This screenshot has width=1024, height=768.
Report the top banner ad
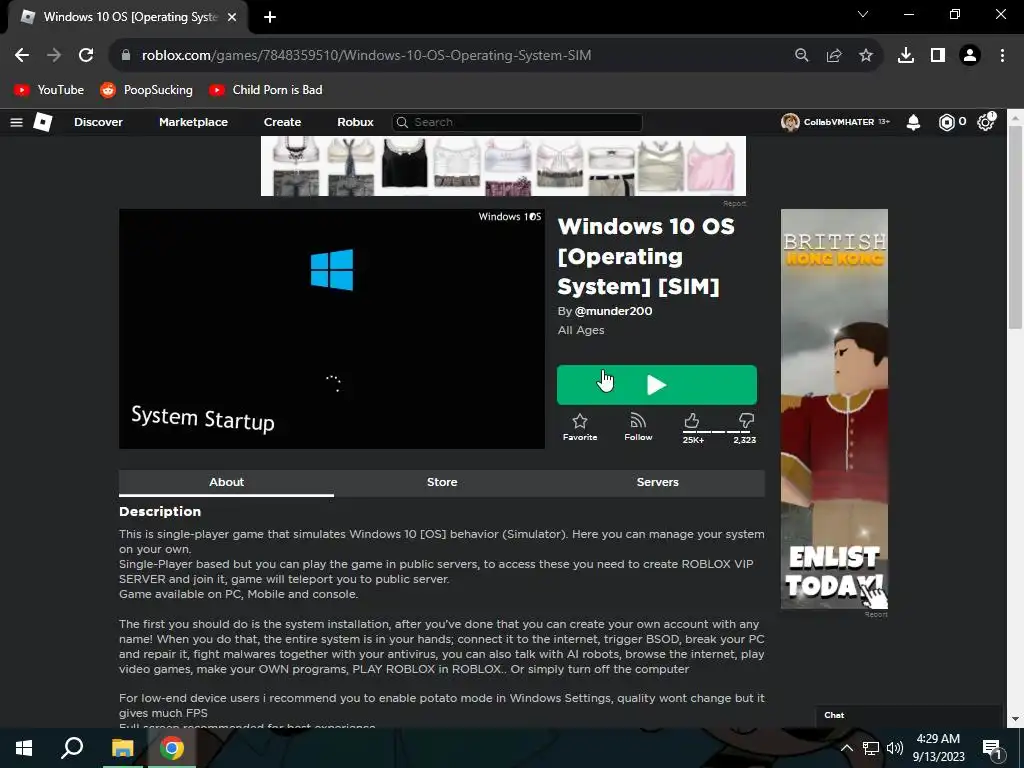point(734,204)
